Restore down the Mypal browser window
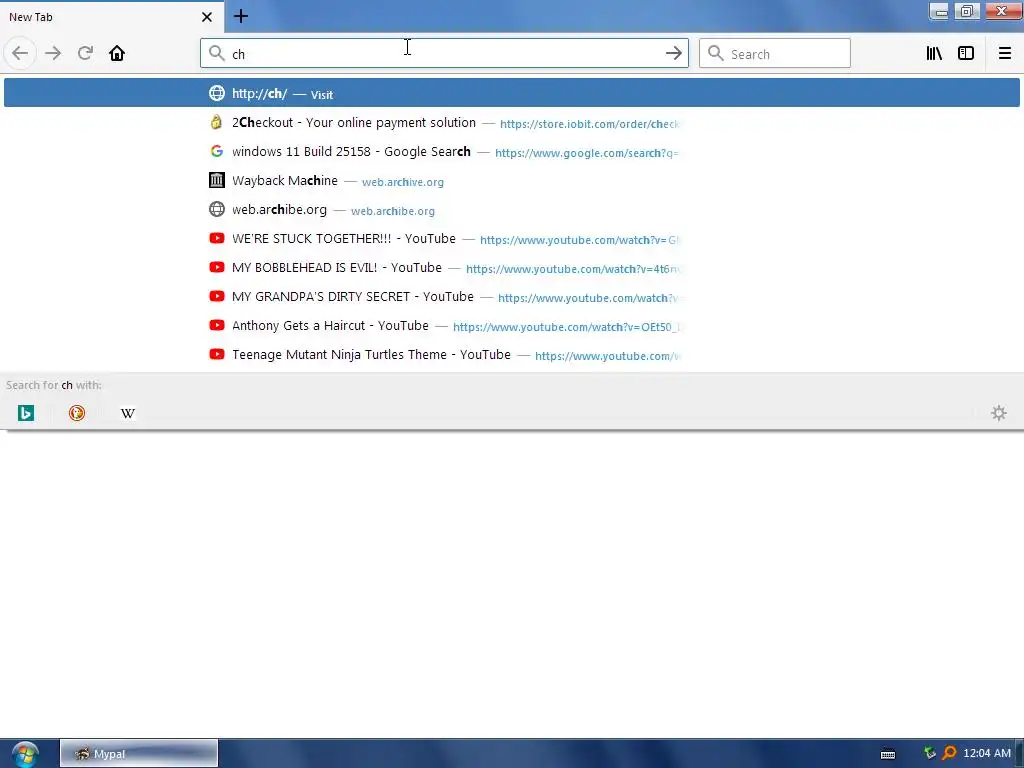Image resolution: width=1024 pixels, height=768 pixels. [967, 11]
